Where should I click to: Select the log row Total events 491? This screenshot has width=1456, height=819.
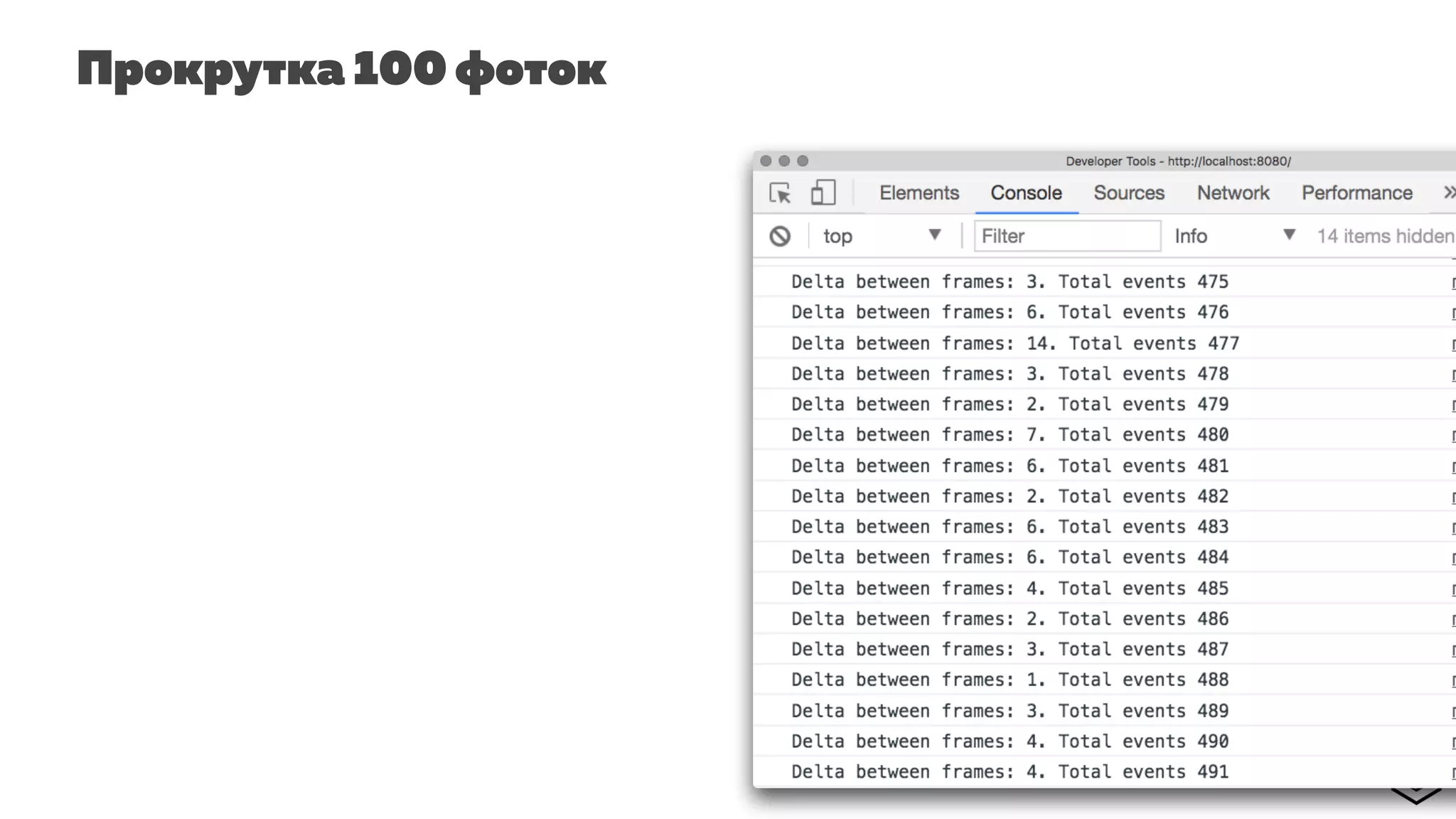1104,773
